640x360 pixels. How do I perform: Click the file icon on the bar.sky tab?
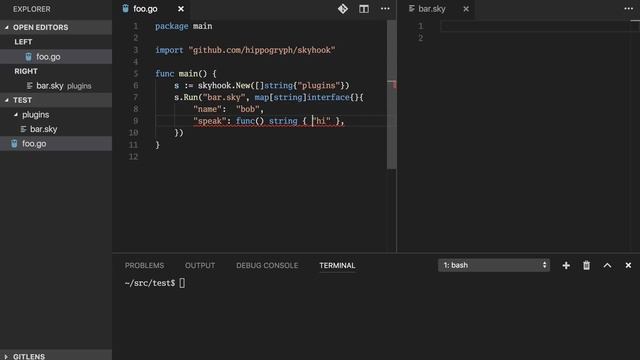pyautogui.click(x=411, y=9)
